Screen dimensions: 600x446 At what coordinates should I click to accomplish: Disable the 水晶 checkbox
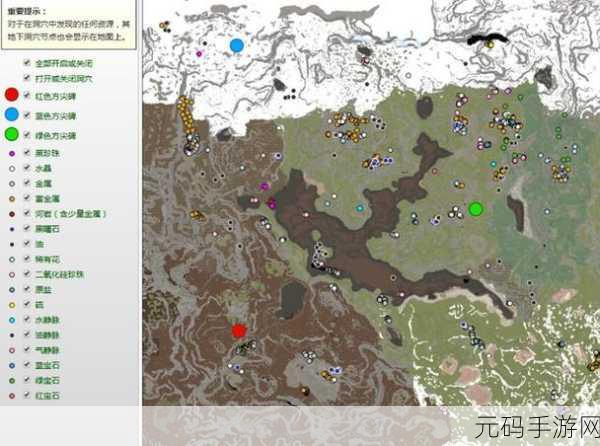click(27, 168)
